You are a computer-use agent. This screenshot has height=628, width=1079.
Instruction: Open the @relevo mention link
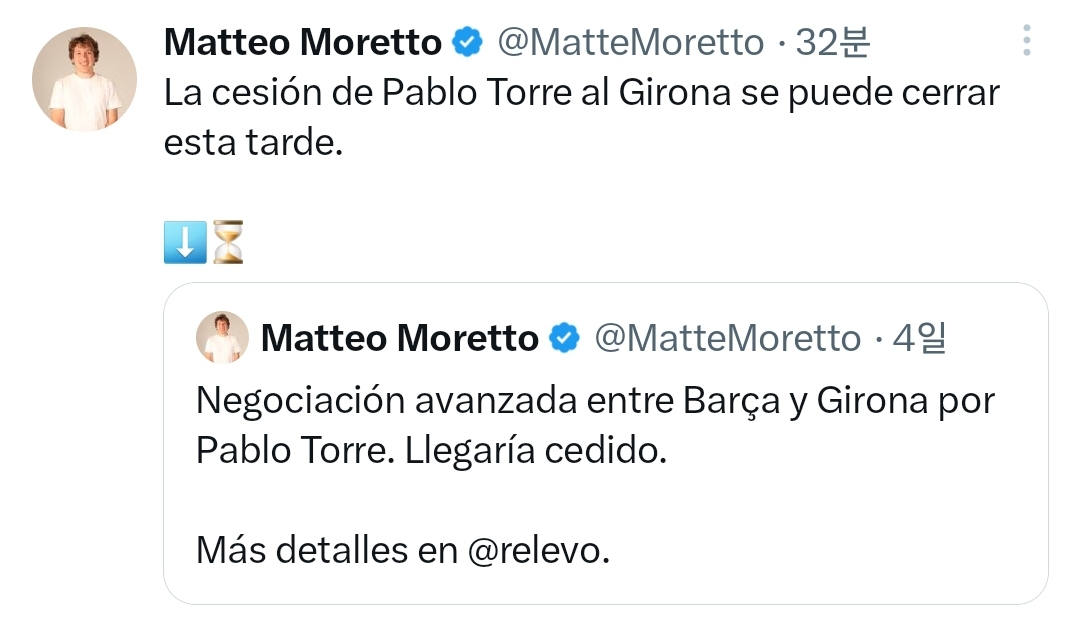point(539,550)
